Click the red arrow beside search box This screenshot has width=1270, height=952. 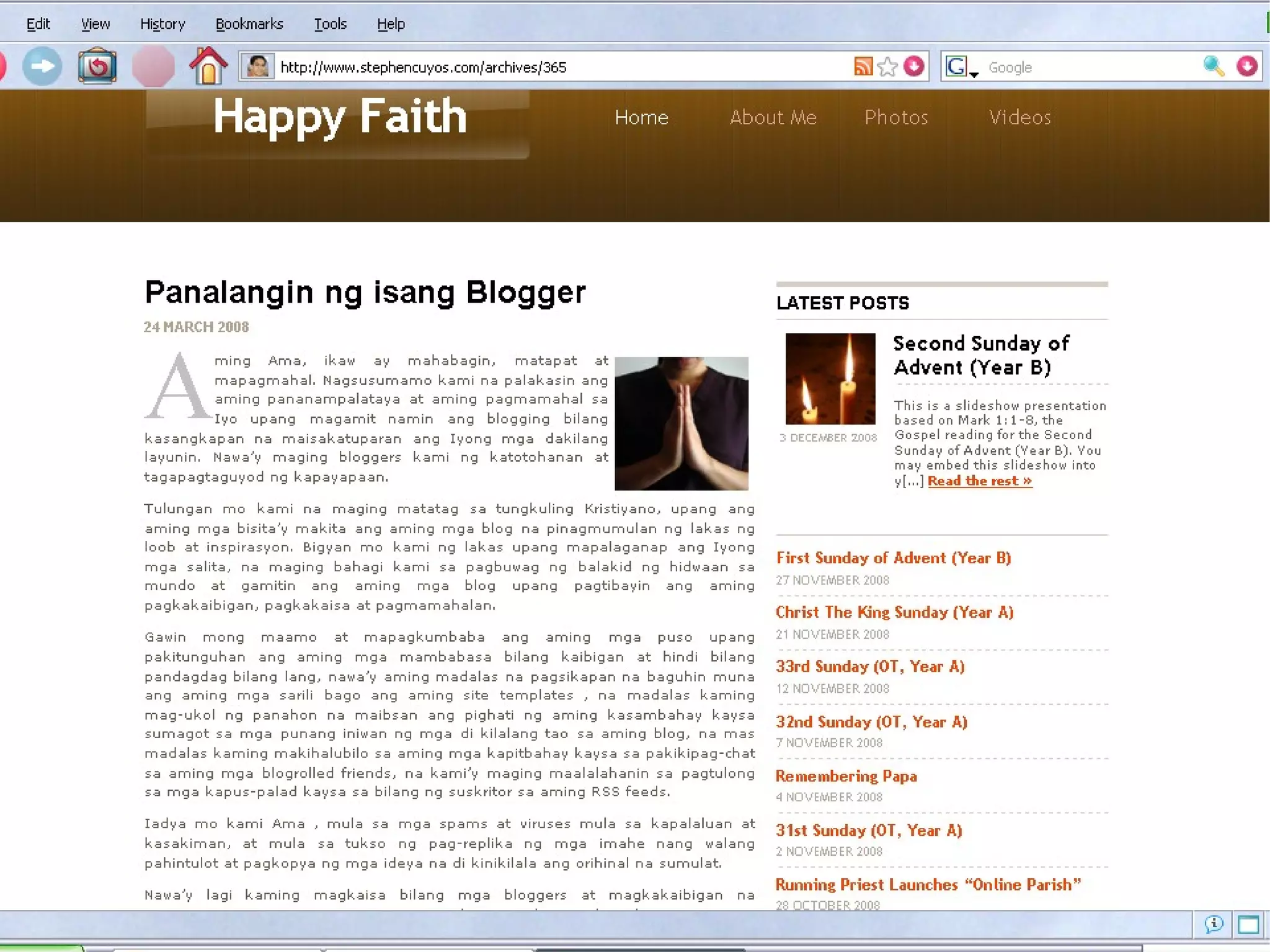tap(1246, 66)
